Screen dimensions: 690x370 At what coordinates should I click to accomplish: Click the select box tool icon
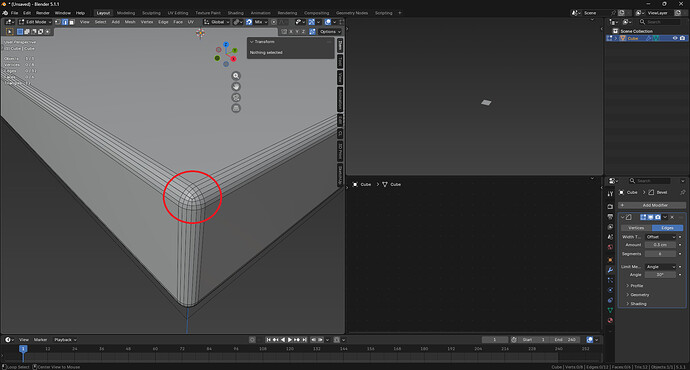(x=9, y=32)
